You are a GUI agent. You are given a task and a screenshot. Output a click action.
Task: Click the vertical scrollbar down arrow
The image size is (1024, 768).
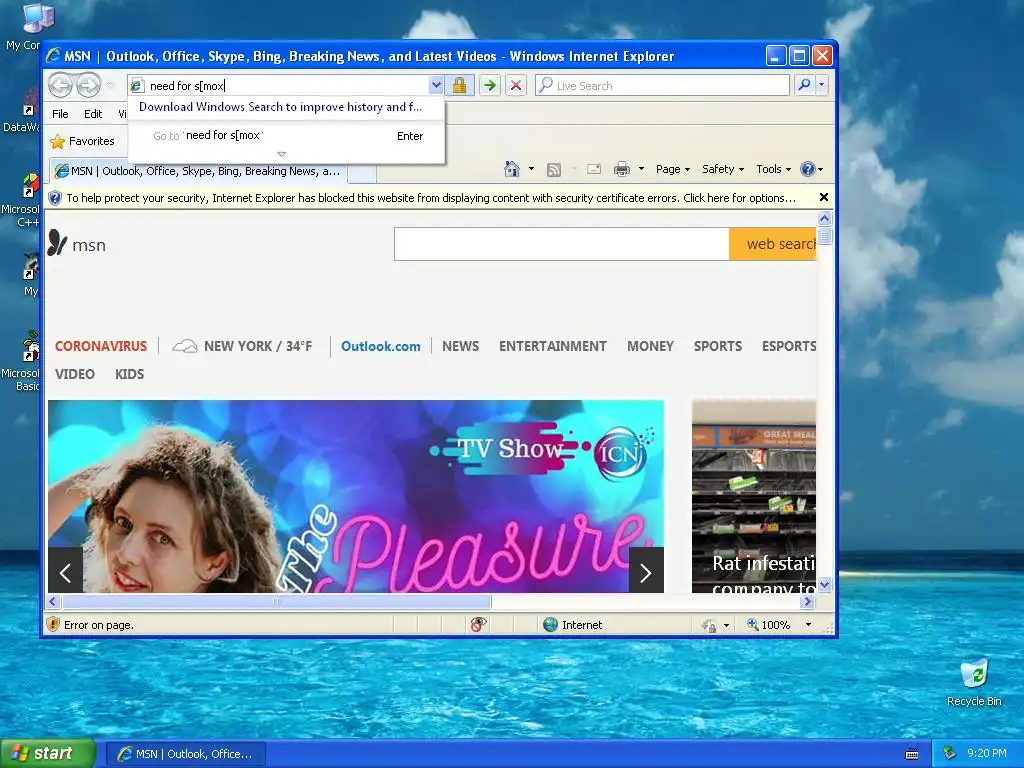coord(824,584)
